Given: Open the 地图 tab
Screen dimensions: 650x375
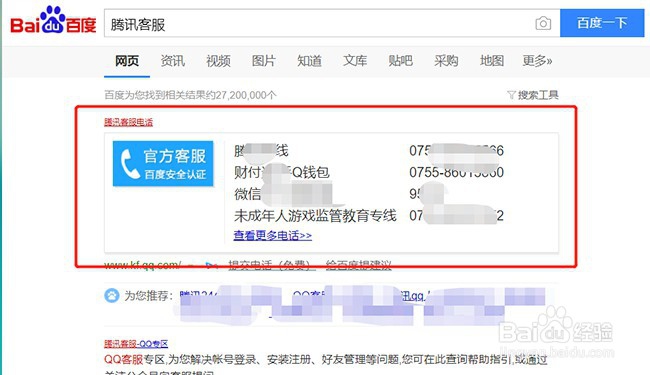Looking at the screenshot, I should (x=492, y=61).
